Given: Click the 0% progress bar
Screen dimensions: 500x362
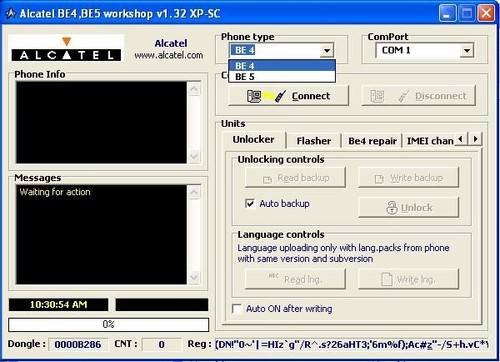Looking at the screenshot, I should [109, 324].
